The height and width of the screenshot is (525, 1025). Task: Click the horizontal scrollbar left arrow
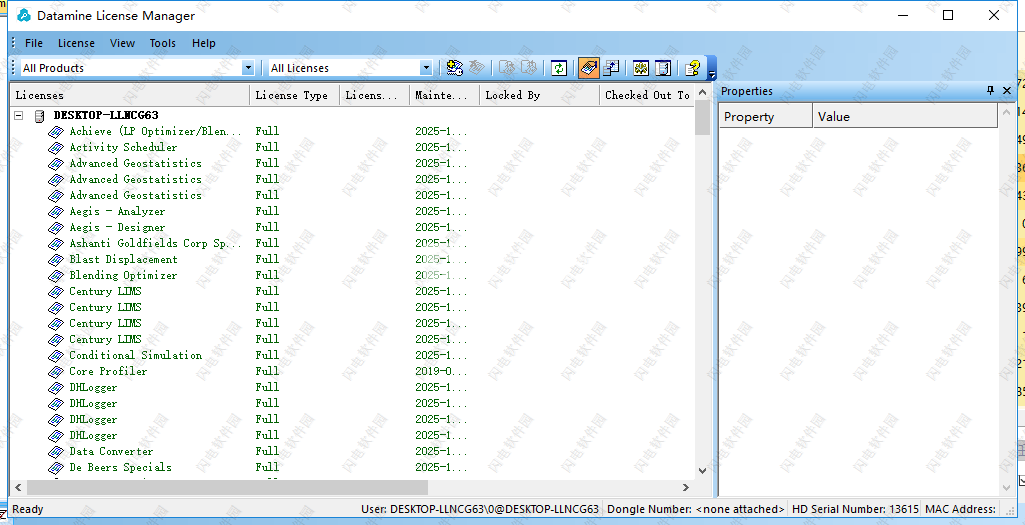18,487
